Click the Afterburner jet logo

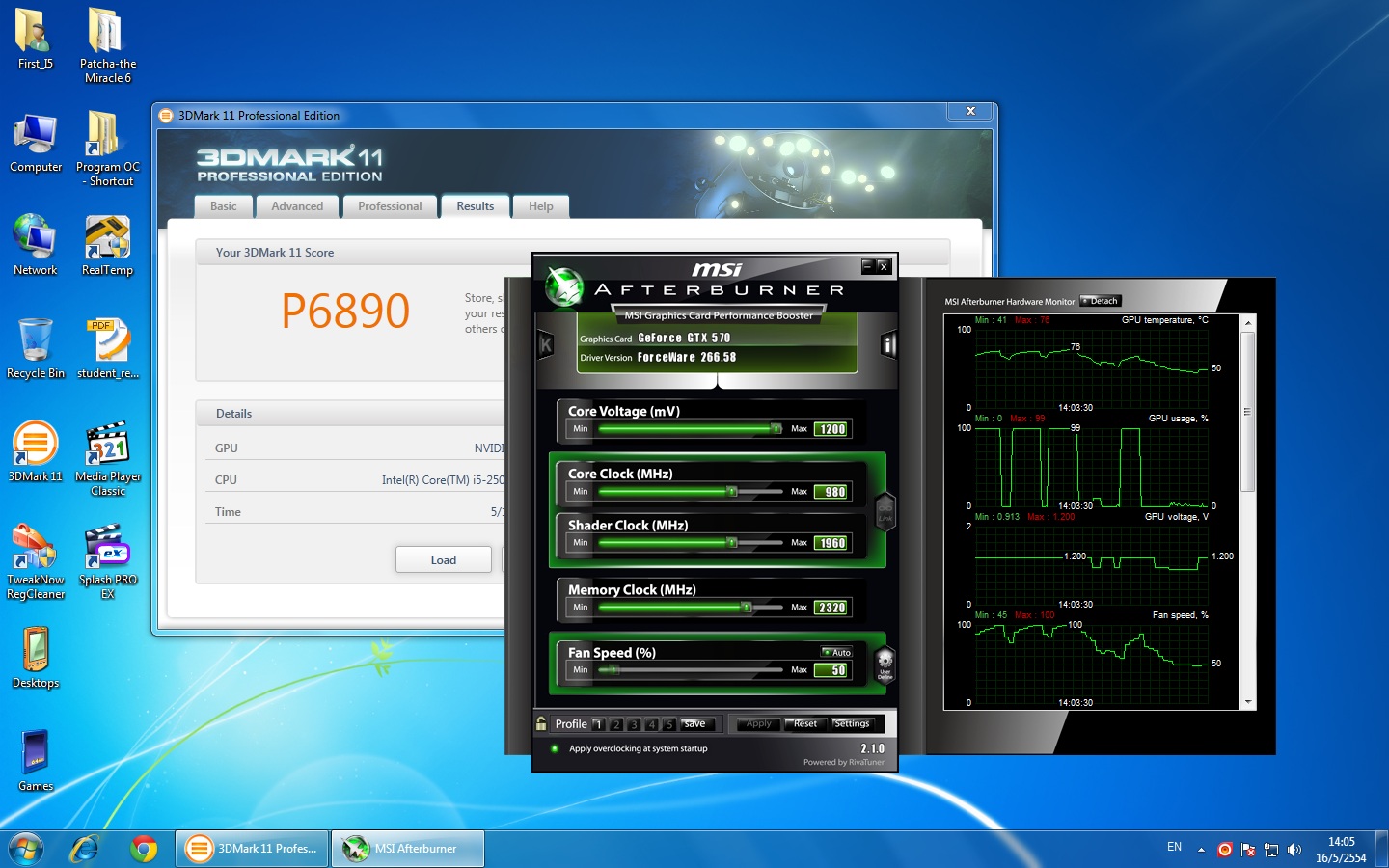[x=564, y=286]
